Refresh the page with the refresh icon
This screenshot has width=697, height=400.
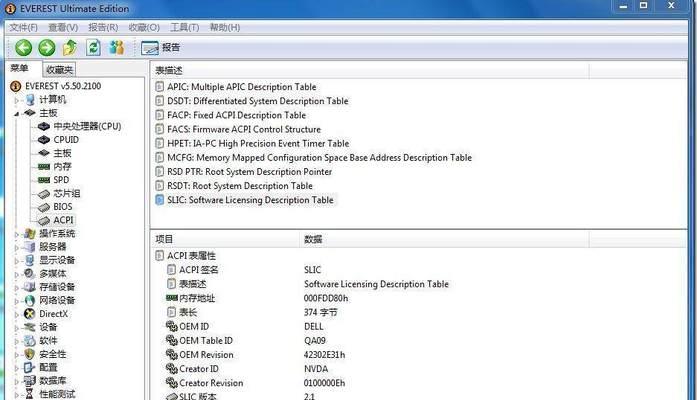tap(93, 48)
